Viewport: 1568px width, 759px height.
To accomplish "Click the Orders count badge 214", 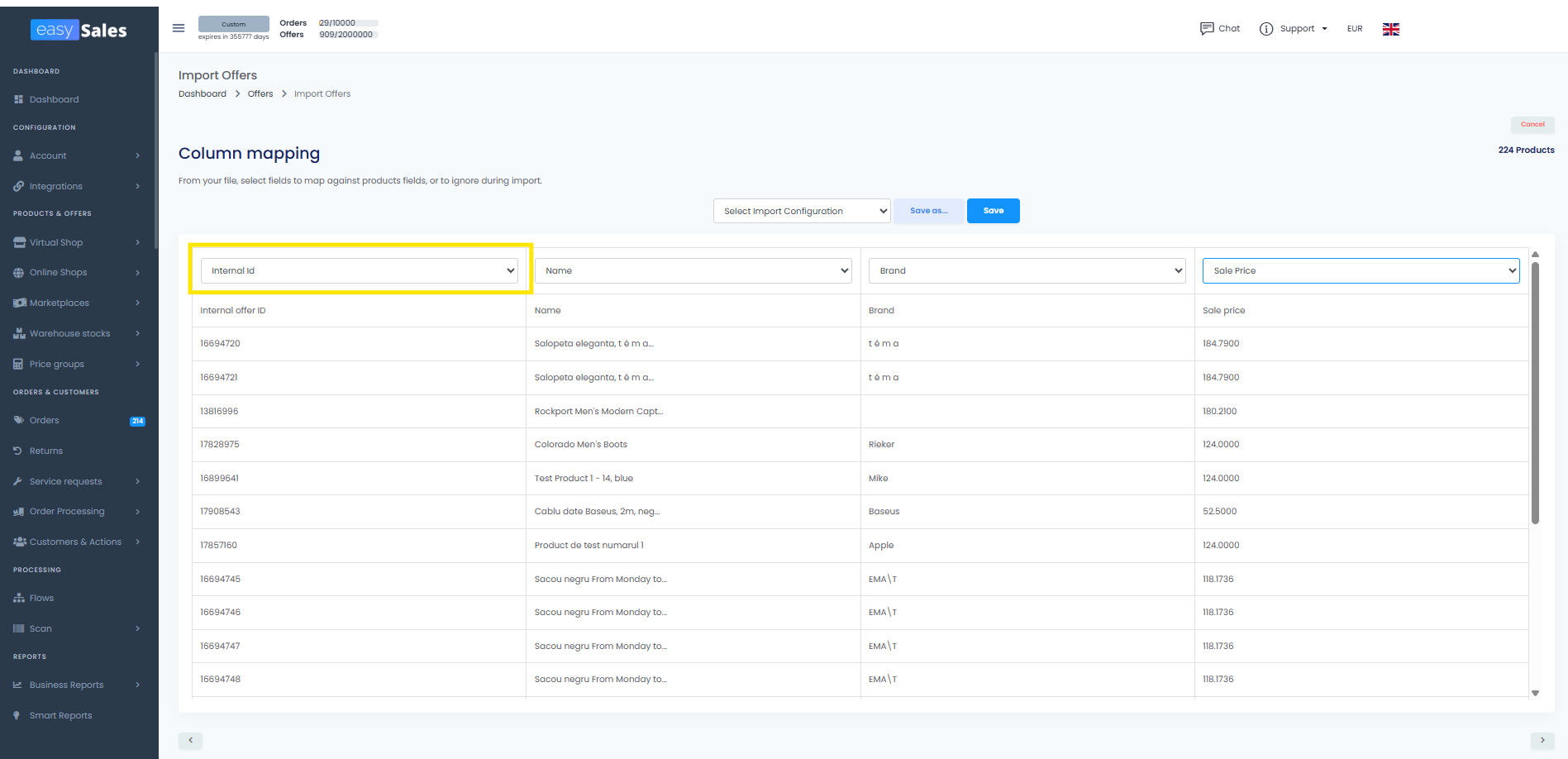I will [x=137, y=421].
